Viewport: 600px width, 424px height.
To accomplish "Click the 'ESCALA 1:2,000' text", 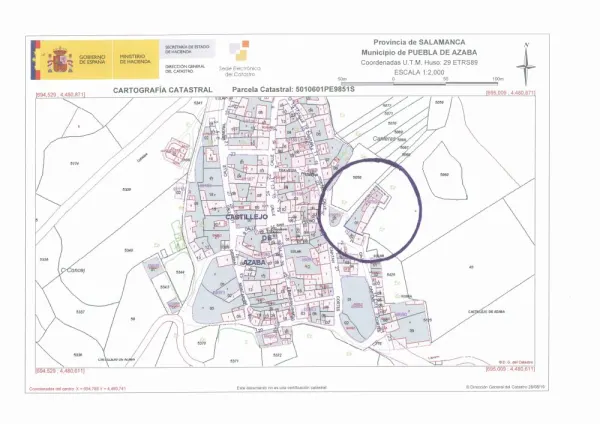I will [x=419, y=72].
